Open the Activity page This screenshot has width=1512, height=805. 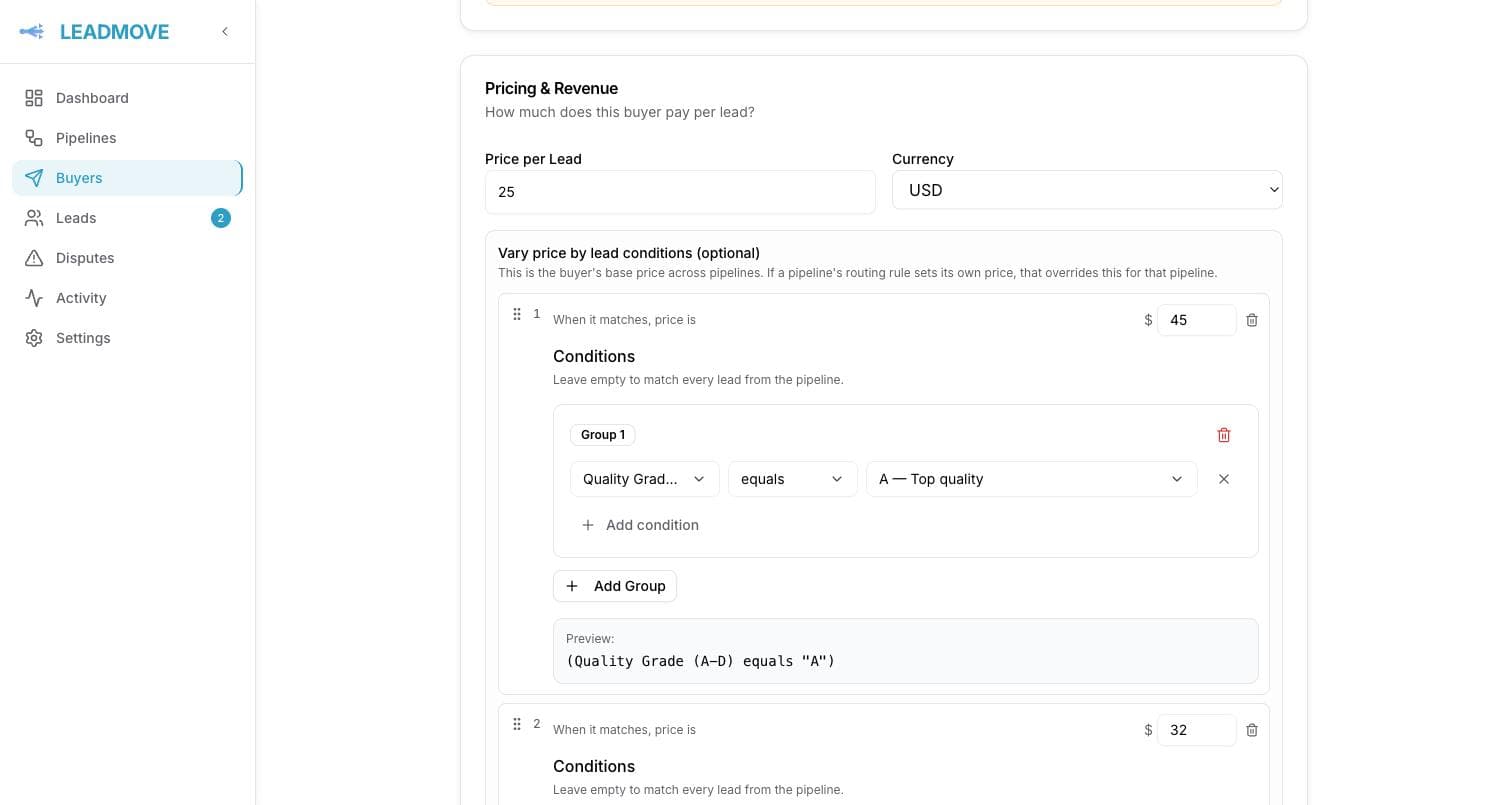[x=128, y=298]
